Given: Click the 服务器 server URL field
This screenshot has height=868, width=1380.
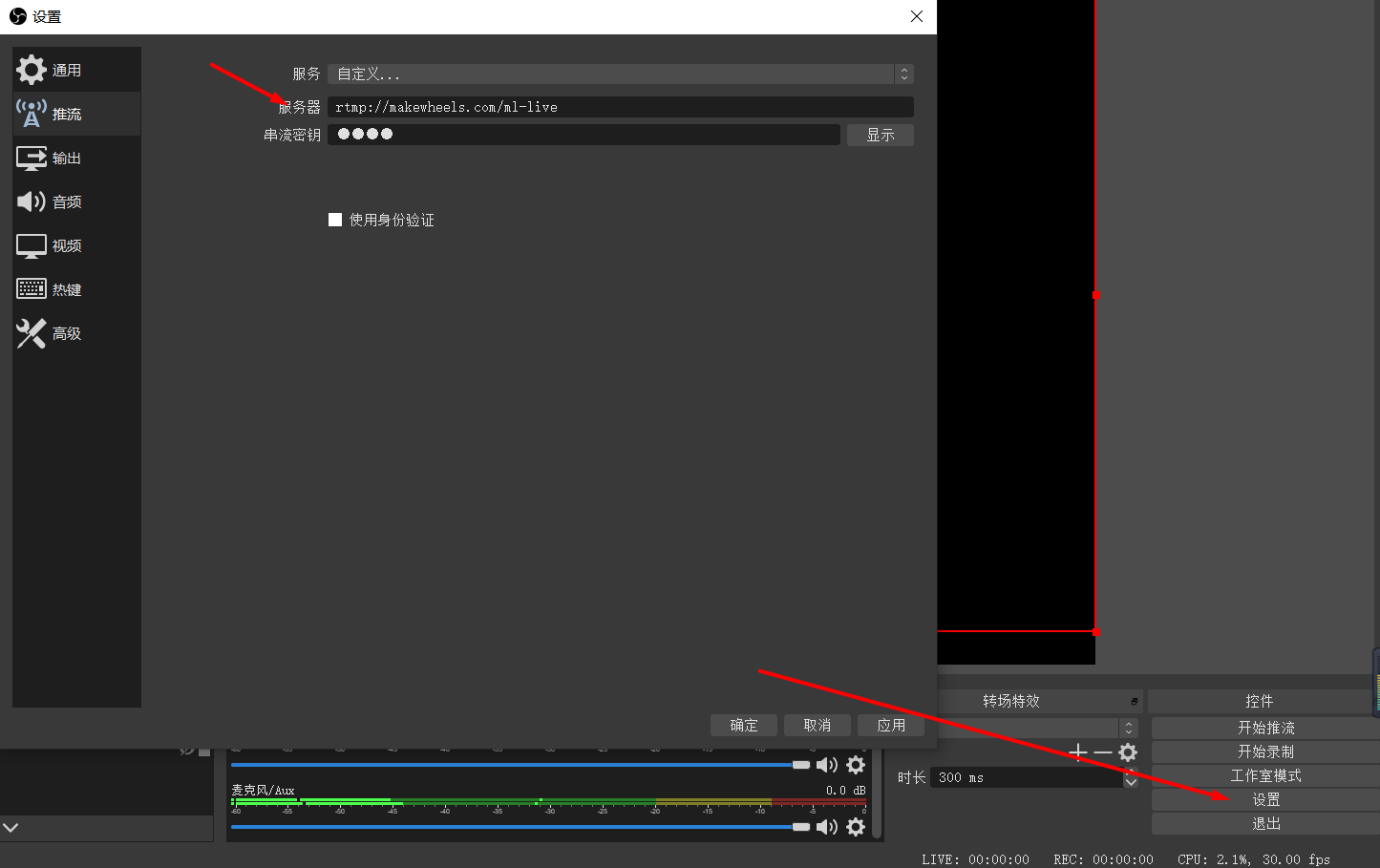Looking at the screenshot, I should [x=621, y=107].
